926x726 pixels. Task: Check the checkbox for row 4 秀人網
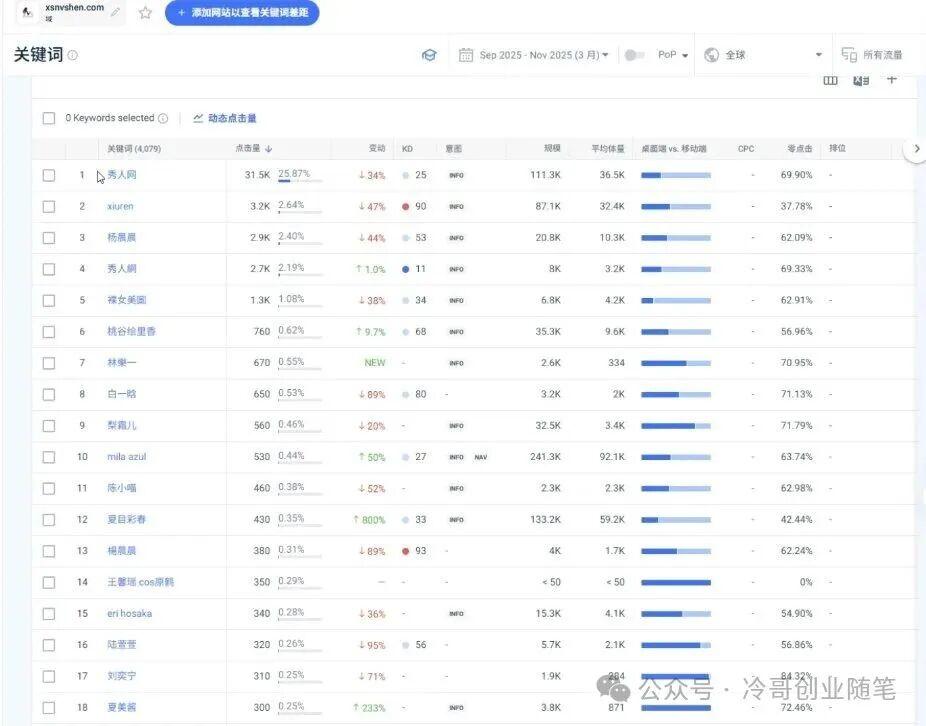tap(49, 269)
